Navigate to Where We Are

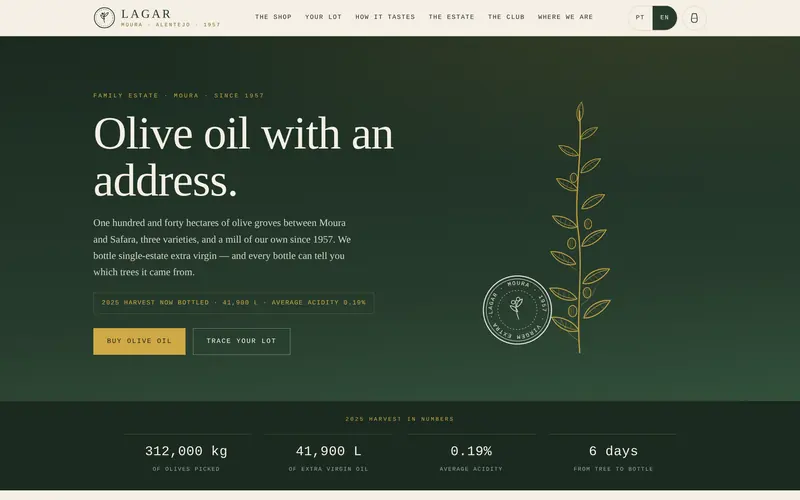pos(565,17)
